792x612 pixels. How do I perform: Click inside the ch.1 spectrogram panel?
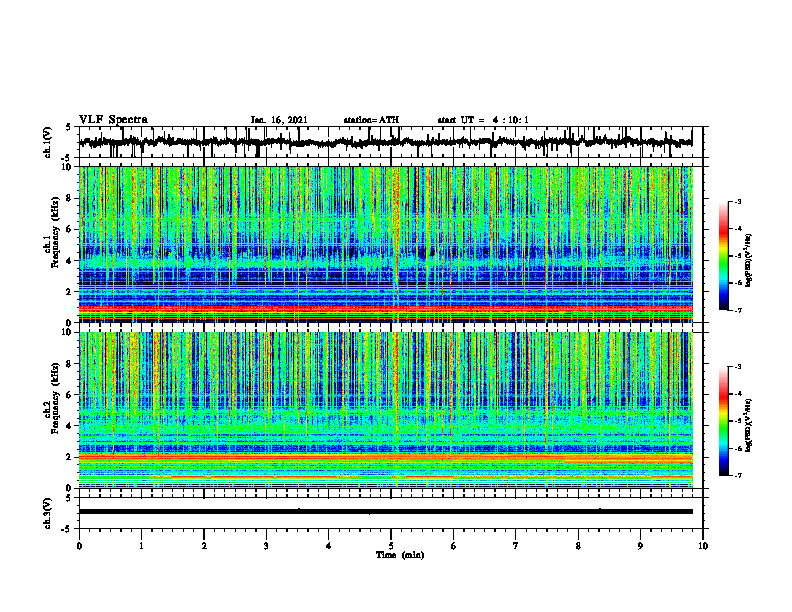tap(386, 244)
